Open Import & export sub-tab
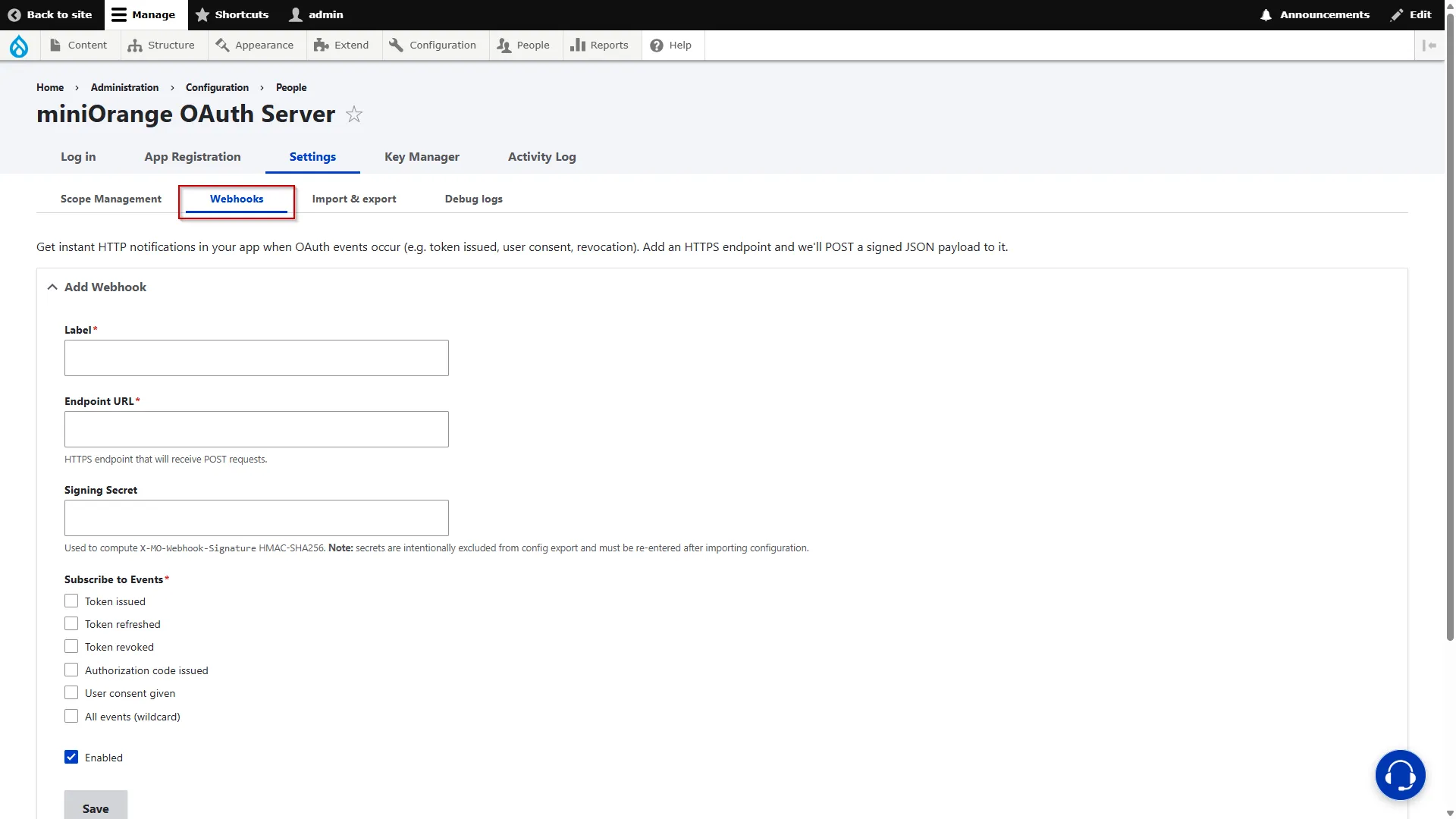1456x819 pixels. [x=354, y=199]
